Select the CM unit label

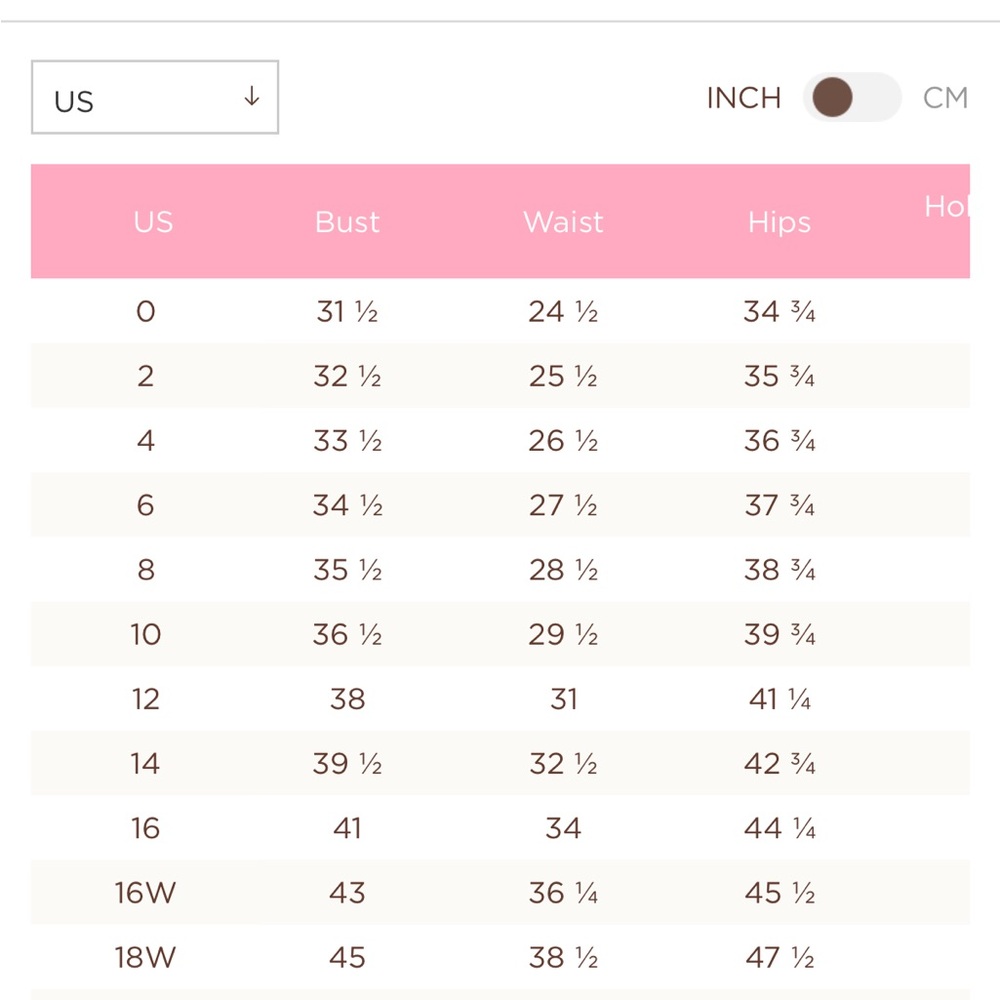click(945, 98)
